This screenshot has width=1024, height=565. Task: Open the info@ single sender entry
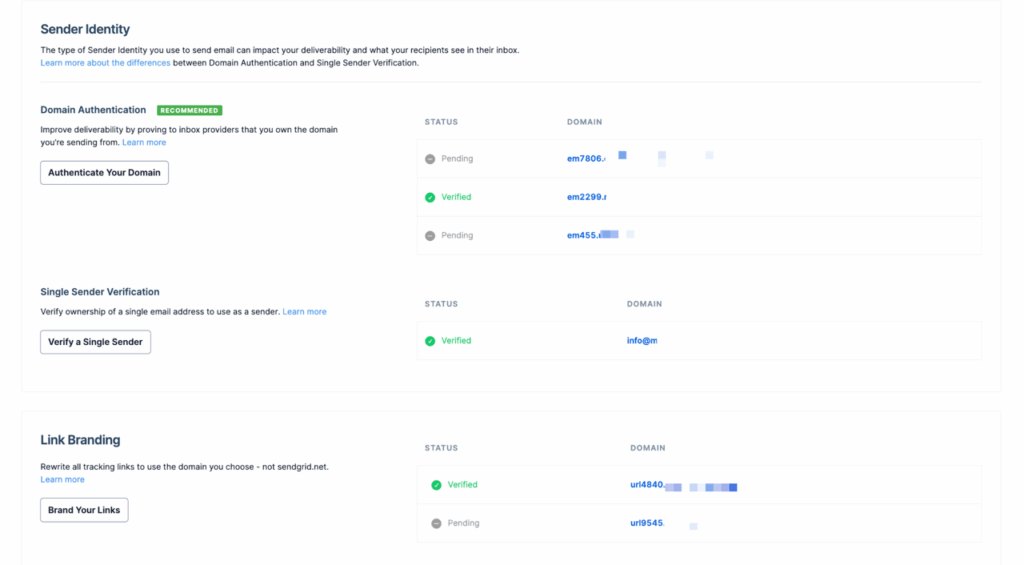[642, 341]
